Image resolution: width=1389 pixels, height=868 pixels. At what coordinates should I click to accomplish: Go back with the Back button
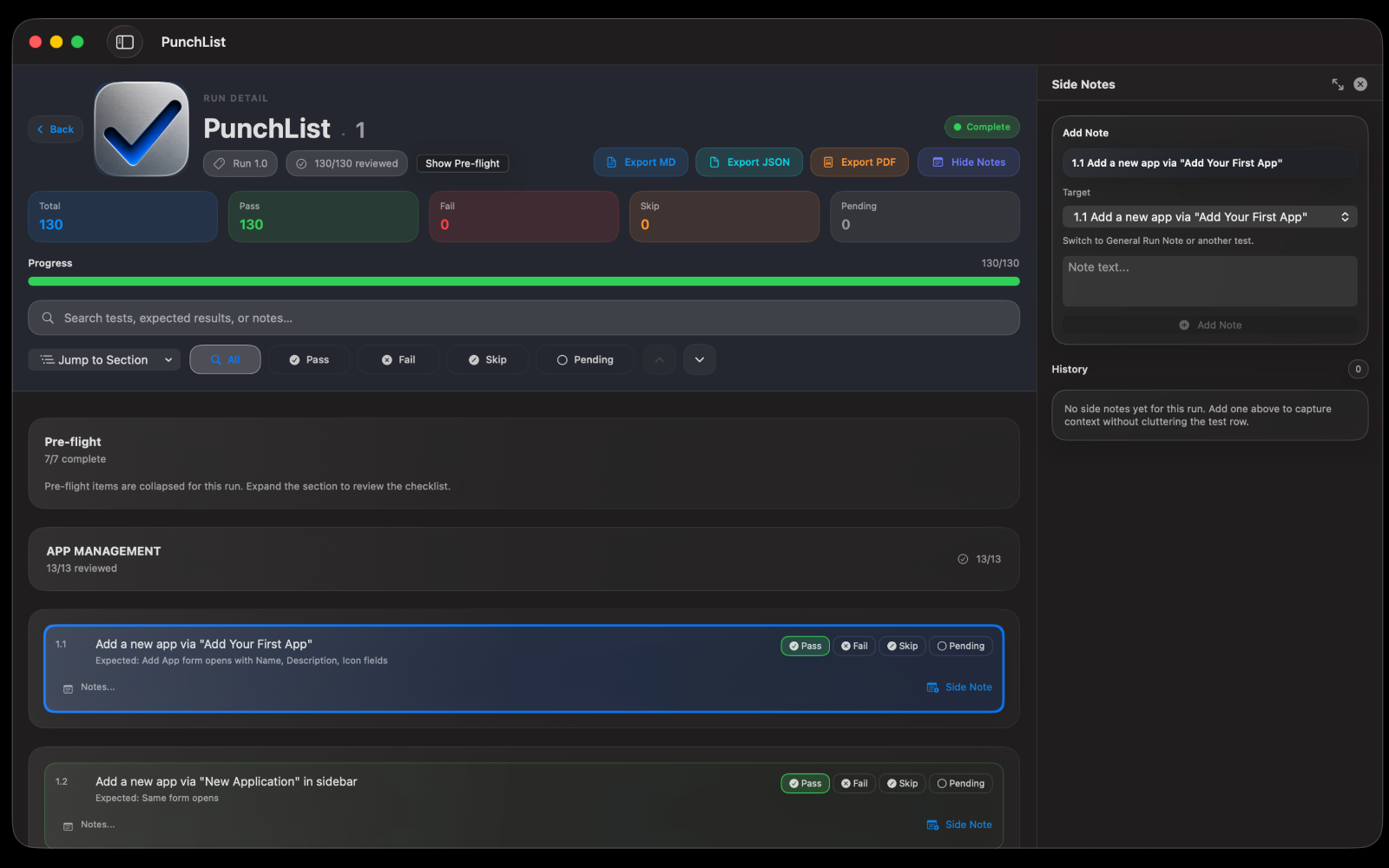coord(56,129)
